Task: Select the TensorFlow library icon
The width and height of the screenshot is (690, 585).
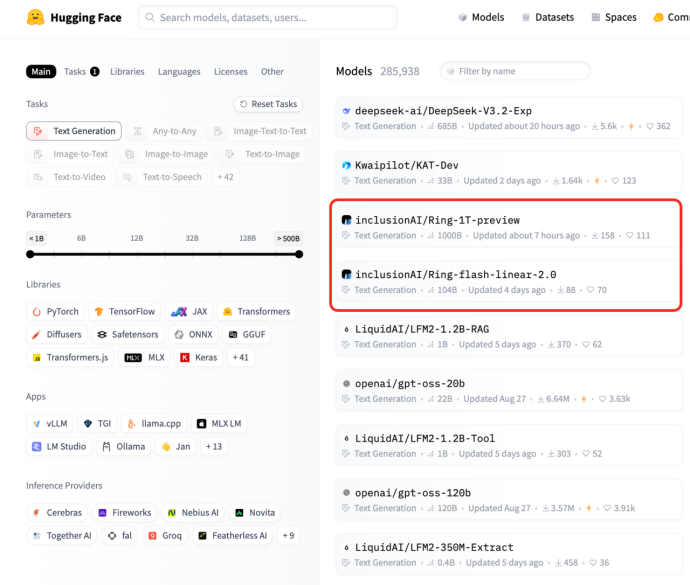Action: (x=98, y=311)
